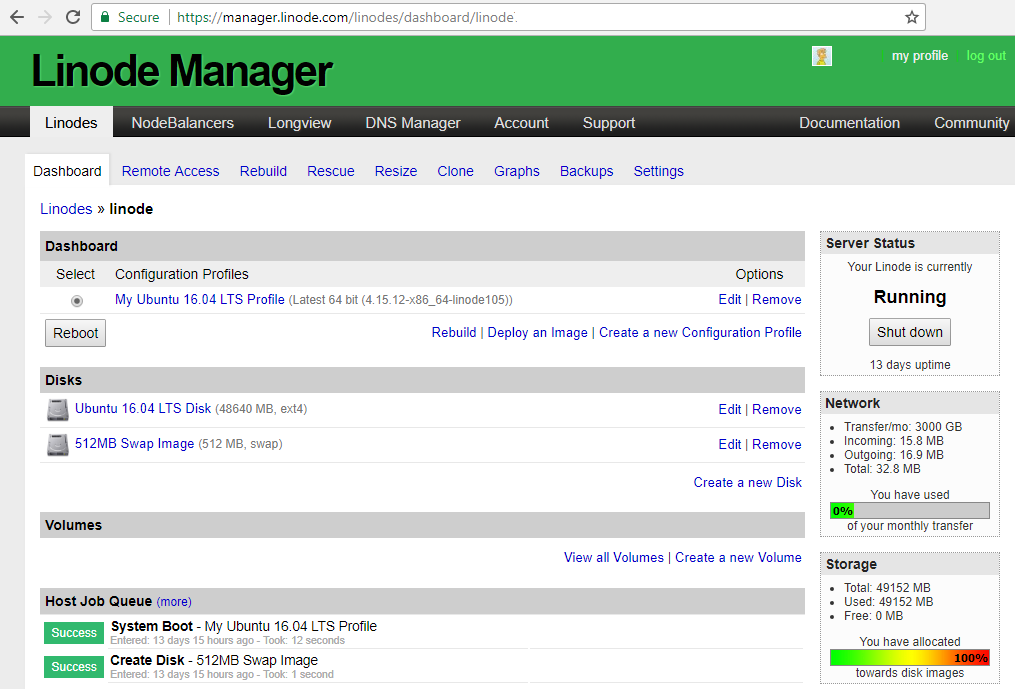Click the 'Incoming: 15.8 MB' entry
Viewport: 1015px width, 689px height.
893,441
